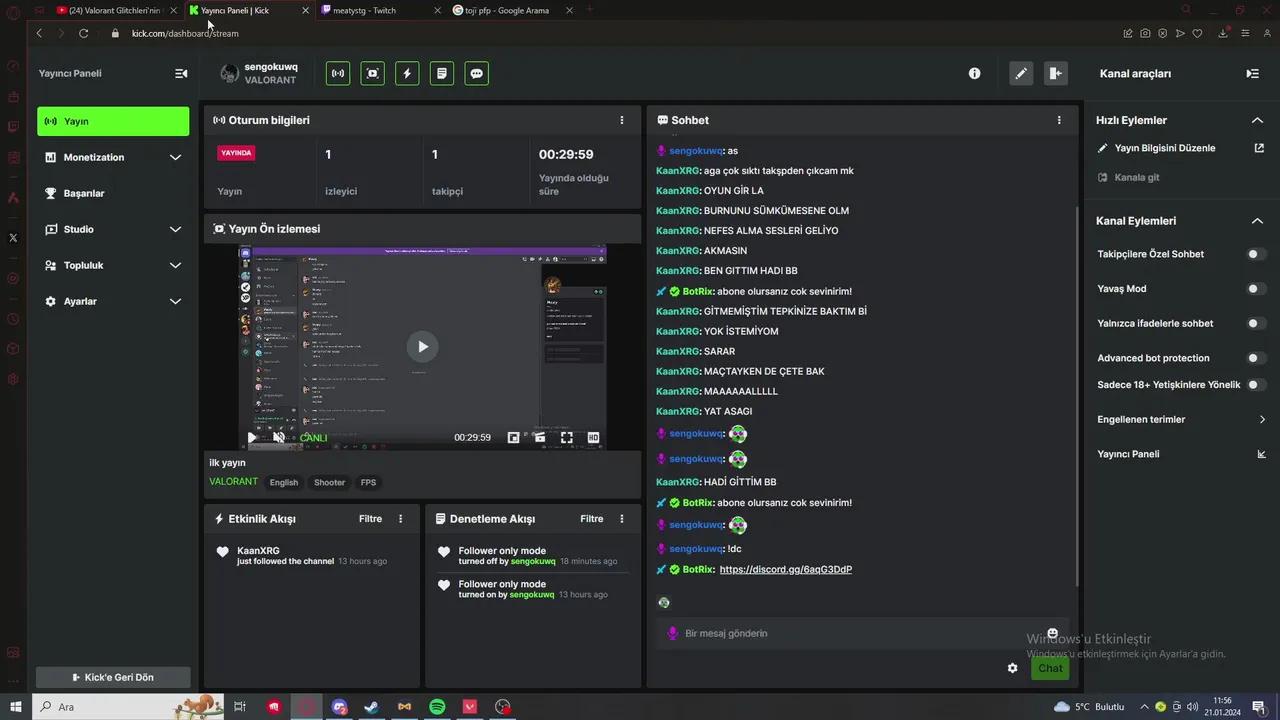1280x720 pixels.
Task: Open Steam from the taskbar
Action: (x=371, y=707)
